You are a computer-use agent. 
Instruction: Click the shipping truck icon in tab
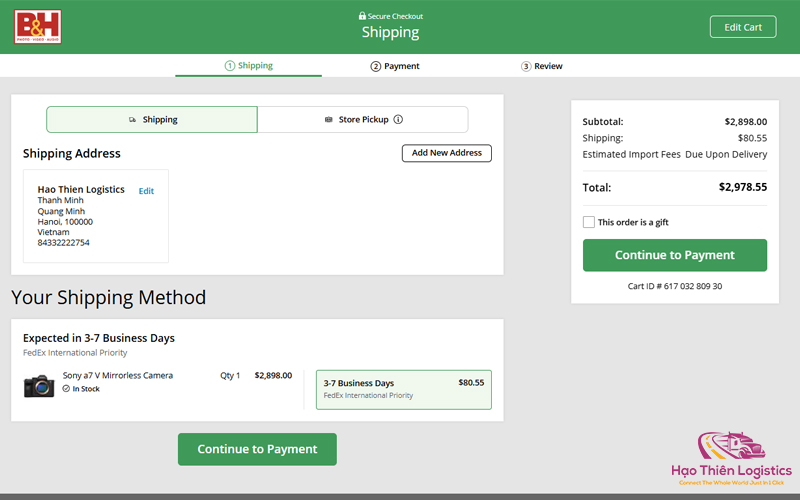[x=132, y=120]
